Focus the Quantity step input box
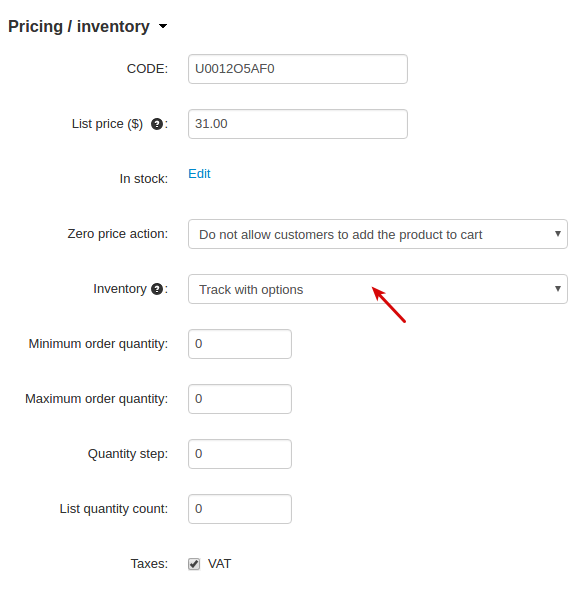588x598 pixels. point(240,454)
